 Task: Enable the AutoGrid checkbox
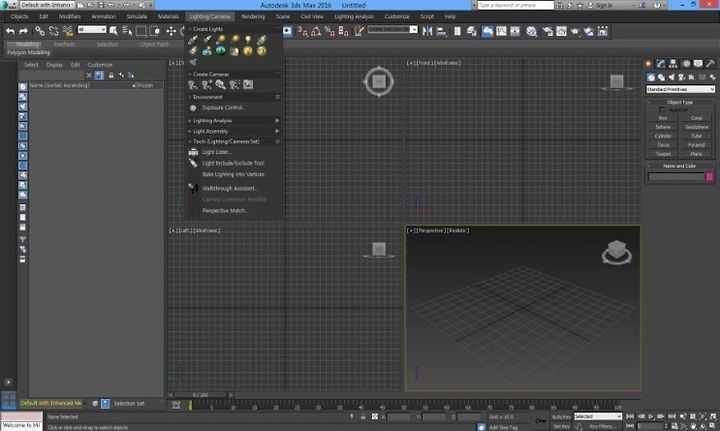tap(662, 110)
